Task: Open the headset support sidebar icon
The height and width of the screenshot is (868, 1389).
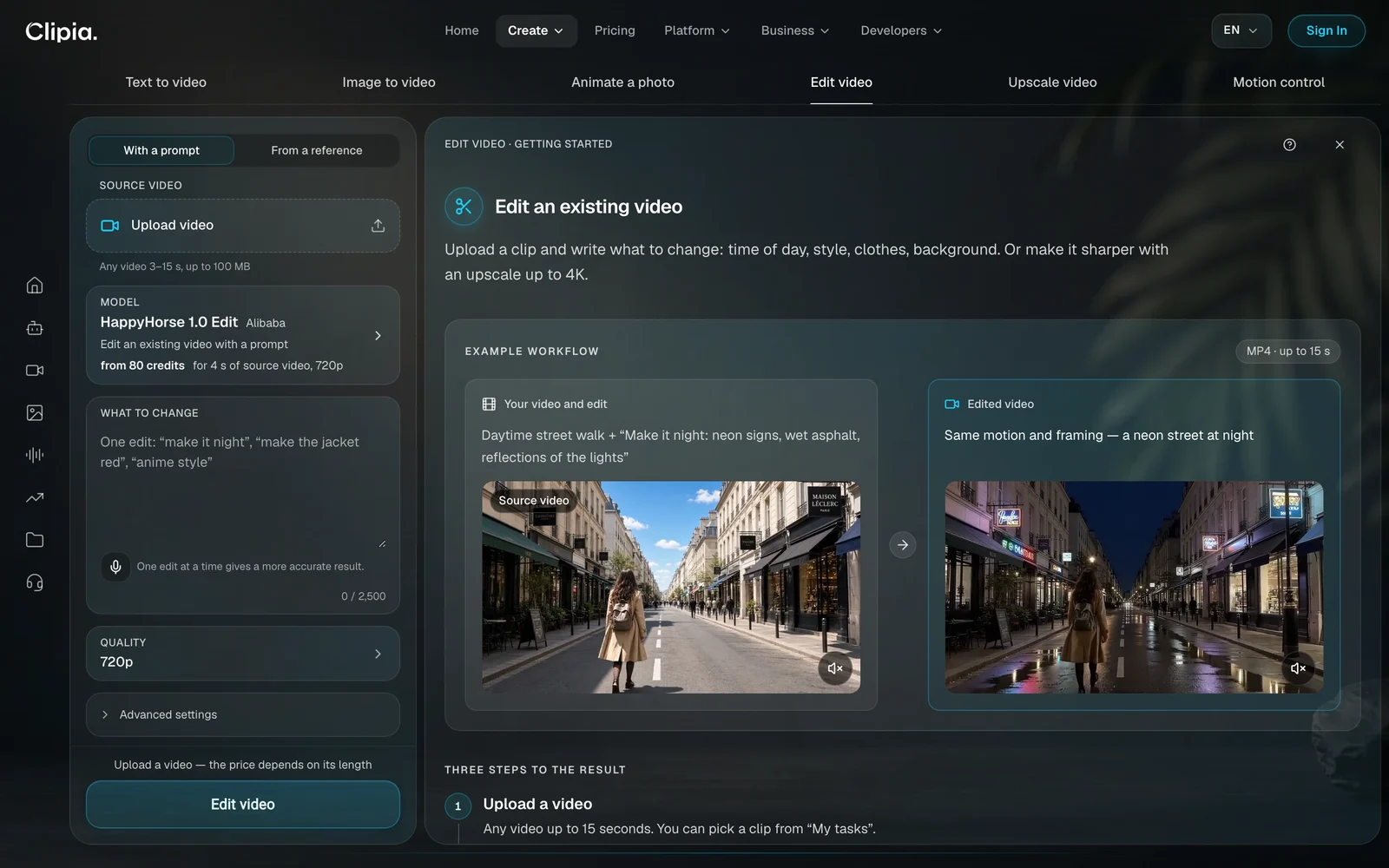Action: tap(35, 582)
